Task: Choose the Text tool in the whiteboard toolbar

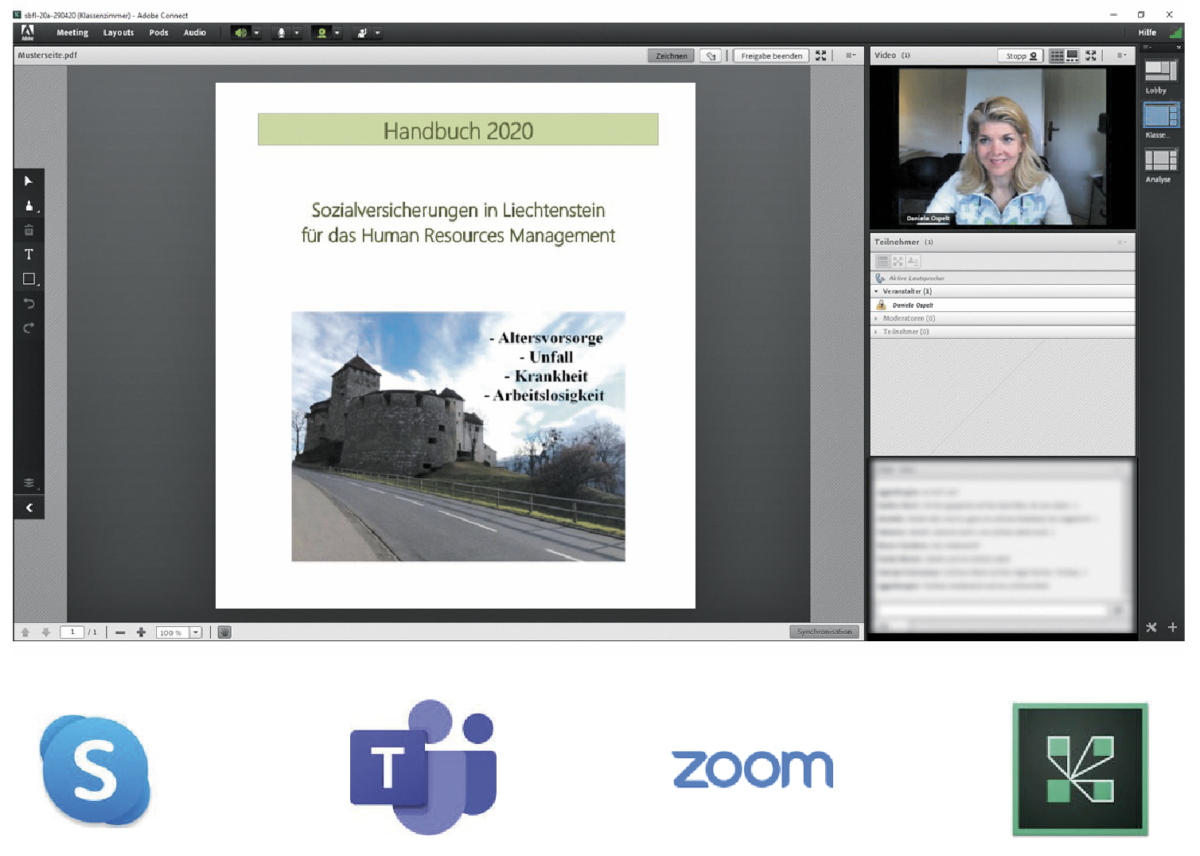Action: (x=28, y=255)
